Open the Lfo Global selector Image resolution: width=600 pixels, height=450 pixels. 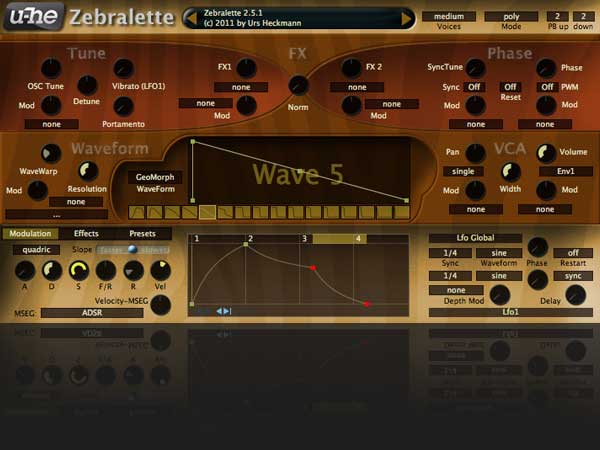(475, 238)
